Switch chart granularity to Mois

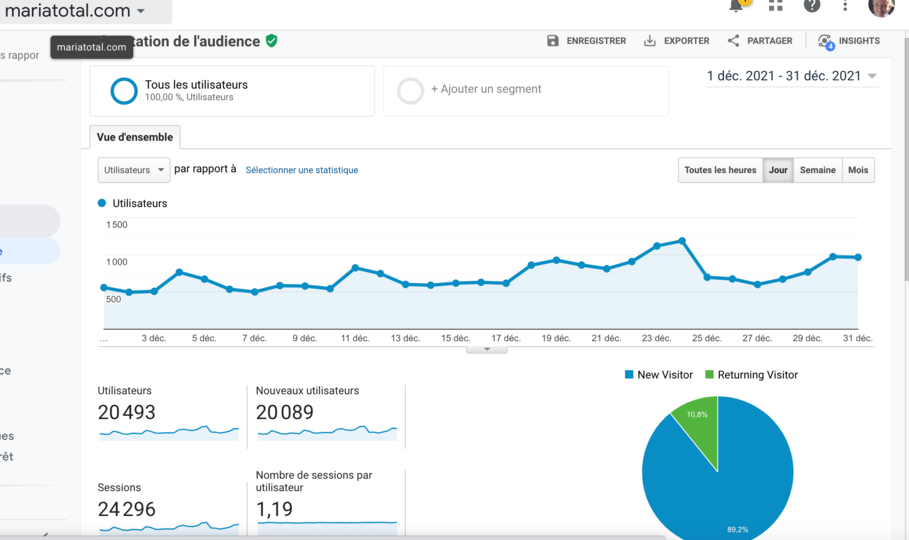[x=858, y=170]
